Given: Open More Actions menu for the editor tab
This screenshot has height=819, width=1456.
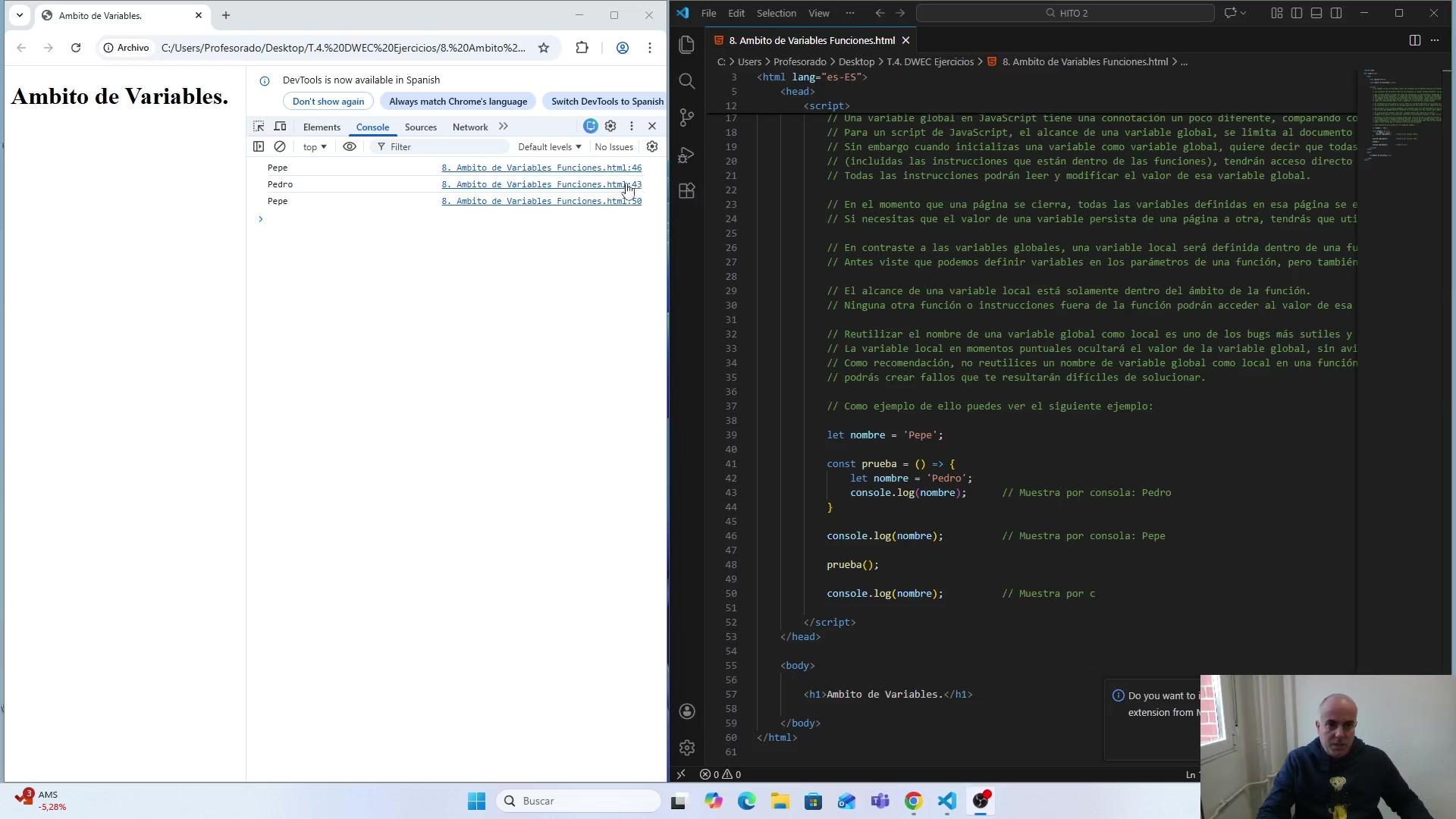Looking at the screenshot, I should (x=1435, y=40).
